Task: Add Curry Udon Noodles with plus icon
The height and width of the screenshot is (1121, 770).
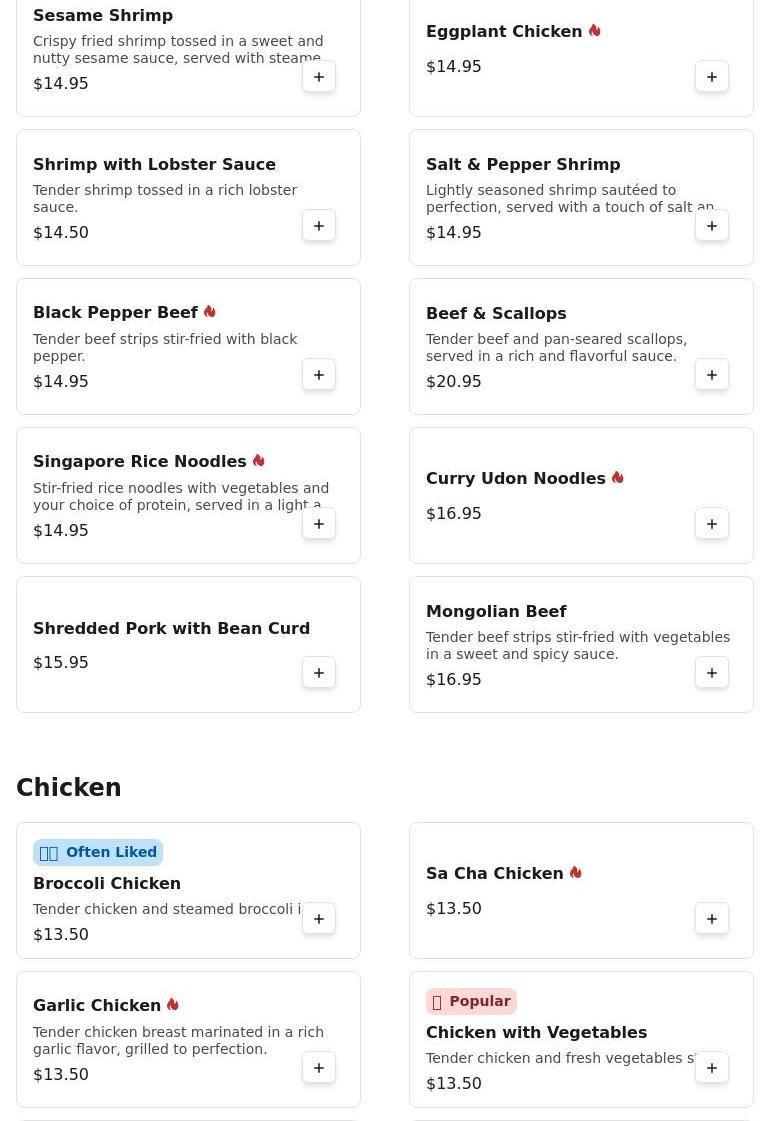Action: 711,524
